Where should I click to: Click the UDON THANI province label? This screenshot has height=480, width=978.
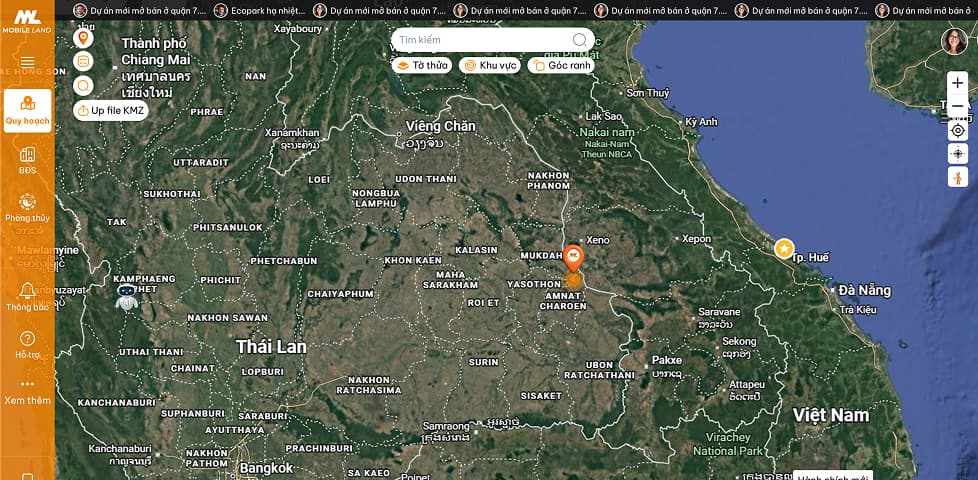coord(426,179)
